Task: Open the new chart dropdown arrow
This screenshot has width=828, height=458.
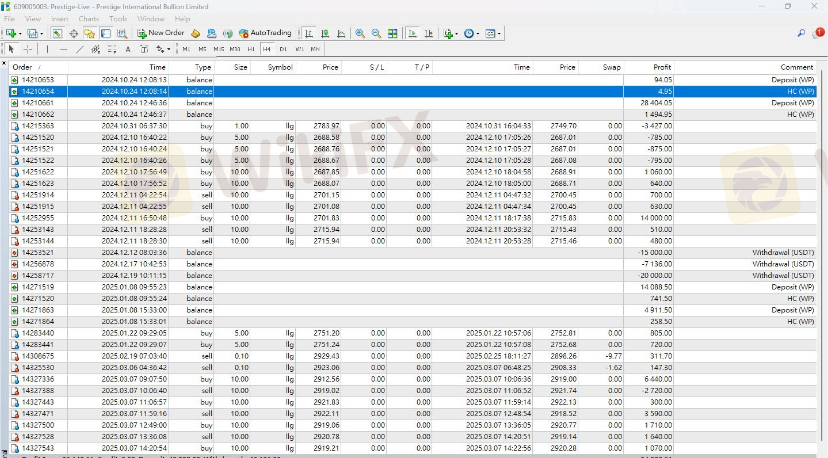Action: click(x=20, y=33)
